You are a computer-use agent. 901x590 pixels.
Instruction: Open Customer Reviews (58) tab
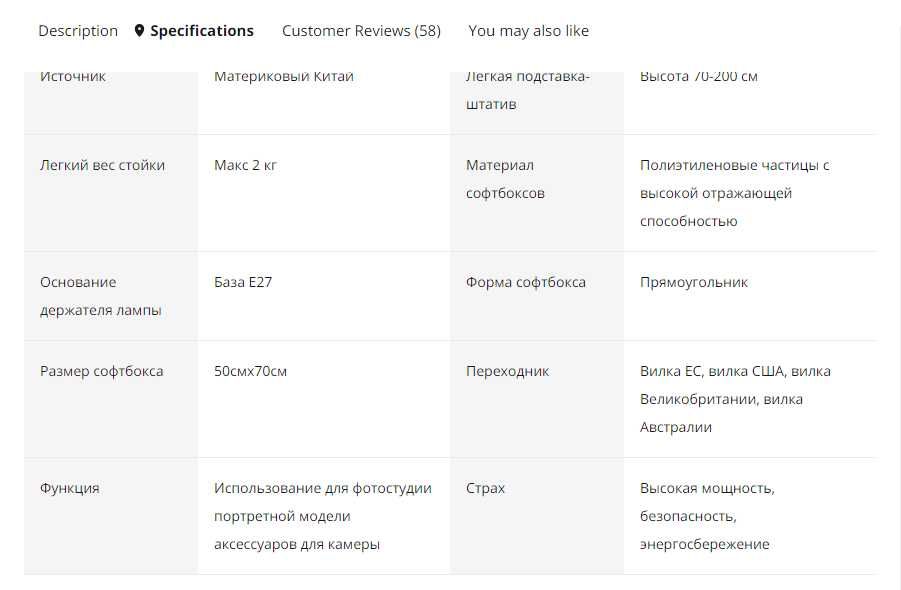[x=361, y=31]
